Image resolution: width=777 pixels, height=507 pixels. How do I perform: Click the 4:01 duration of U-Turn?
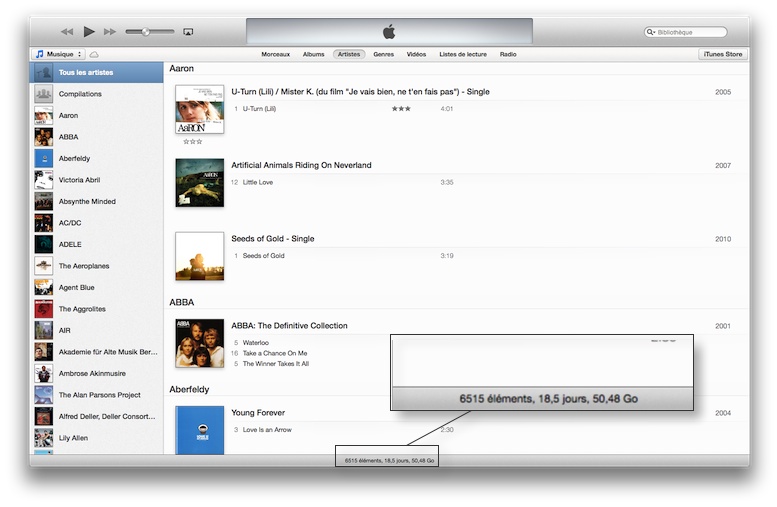[446, 109]
